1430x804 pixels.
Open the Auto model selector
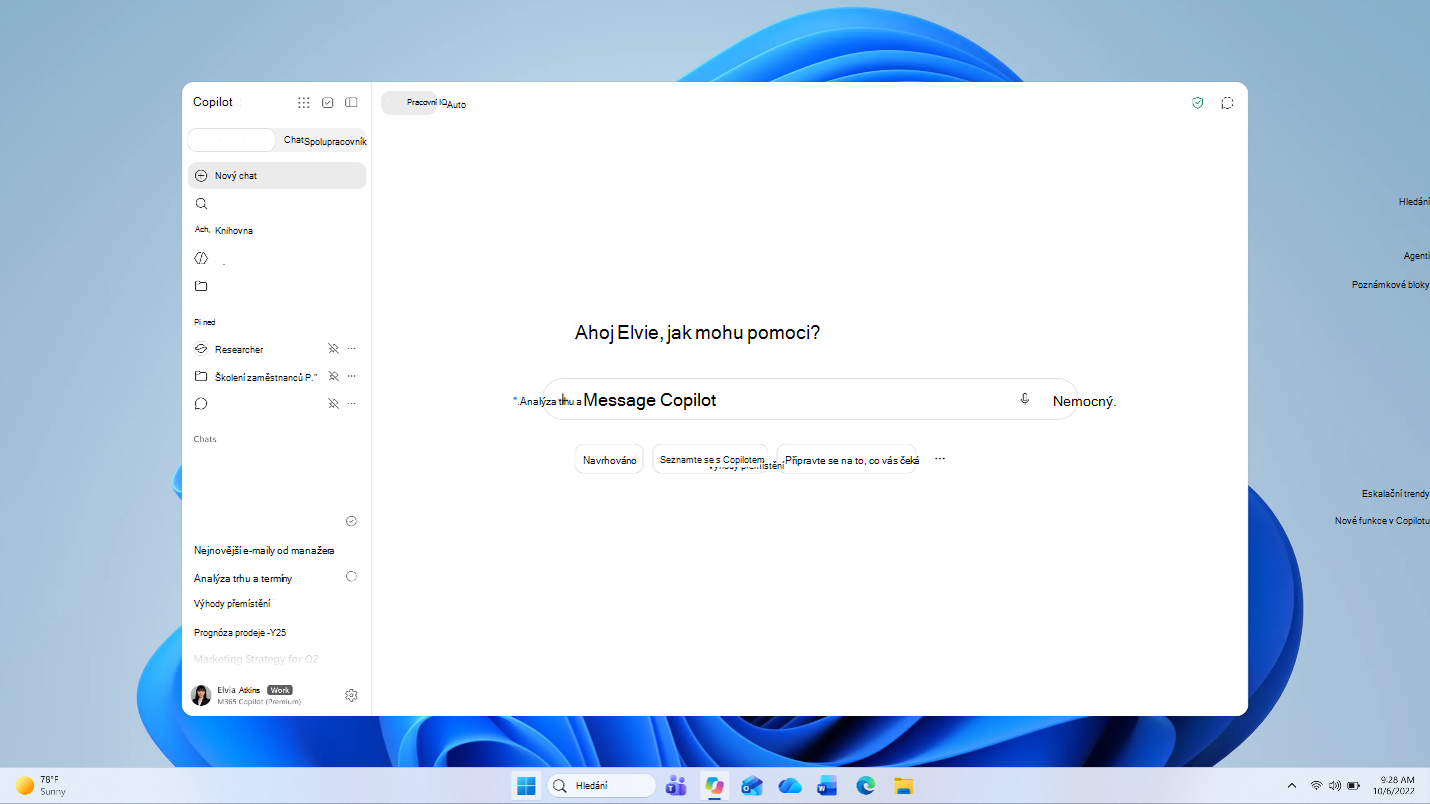coord(456,105)
